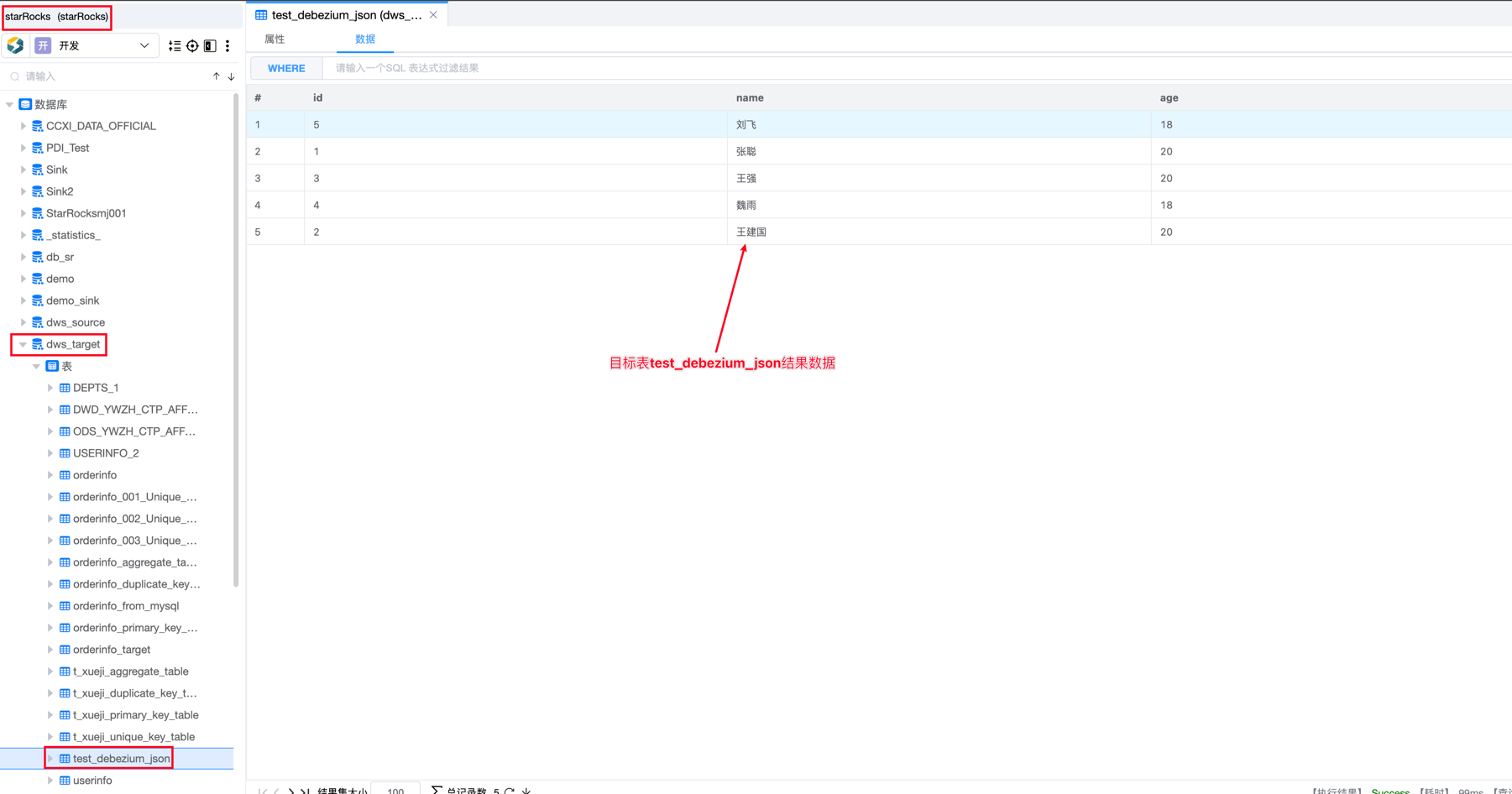This screenshot has height=794, width=1512.
Task: Click the WHERE filter button
Action: (x=286, y=68)
